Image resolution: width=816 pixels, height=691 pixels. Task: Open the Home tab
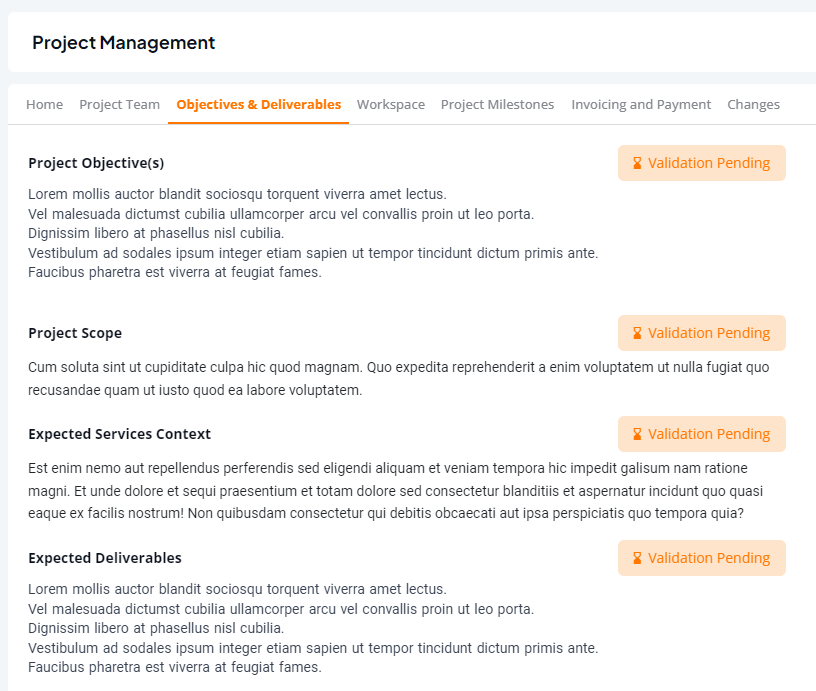click(x=45, y=105)
